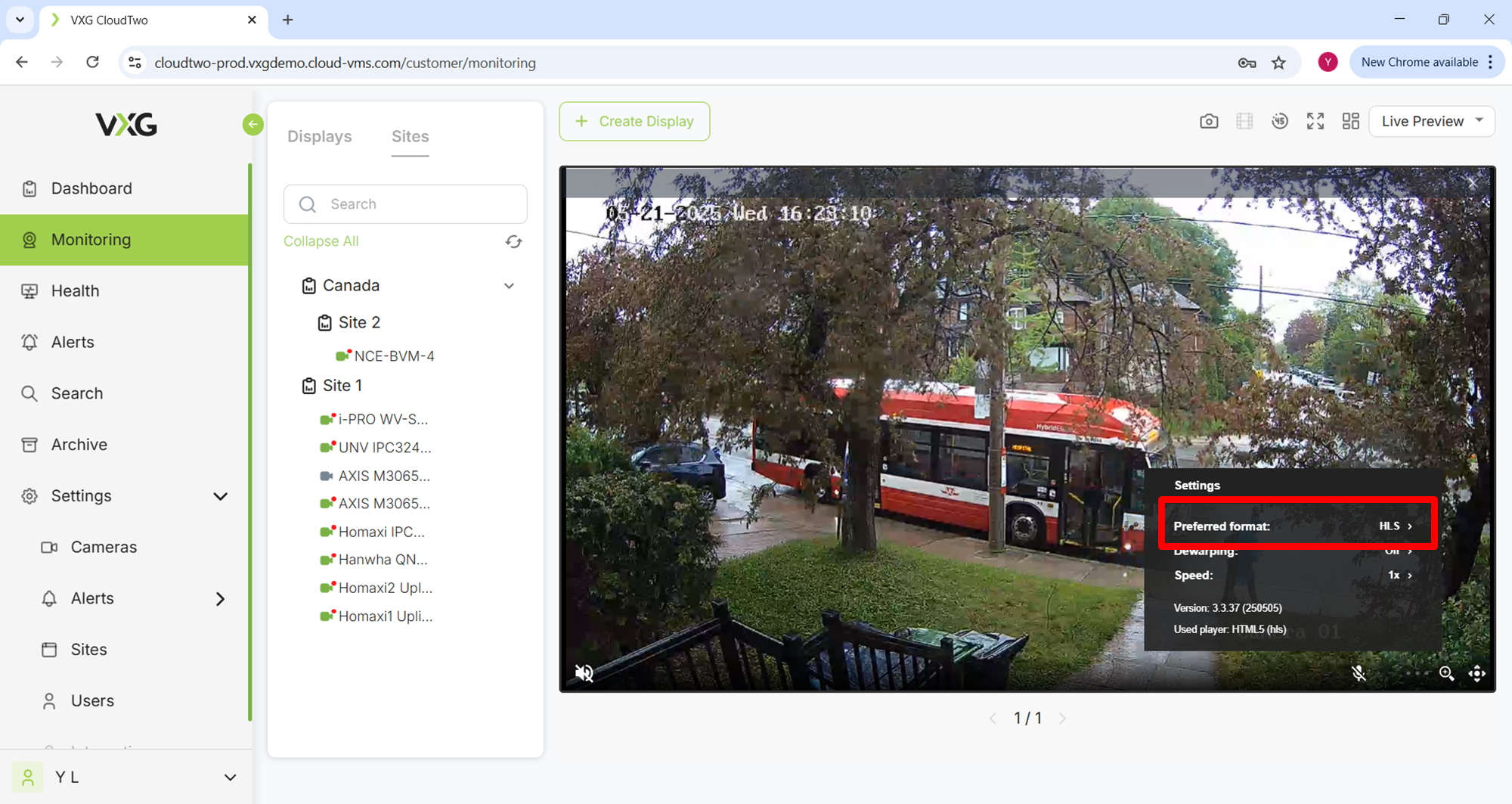
Task: Open the Dashboard menu item
Action: (x=91, y=188)
